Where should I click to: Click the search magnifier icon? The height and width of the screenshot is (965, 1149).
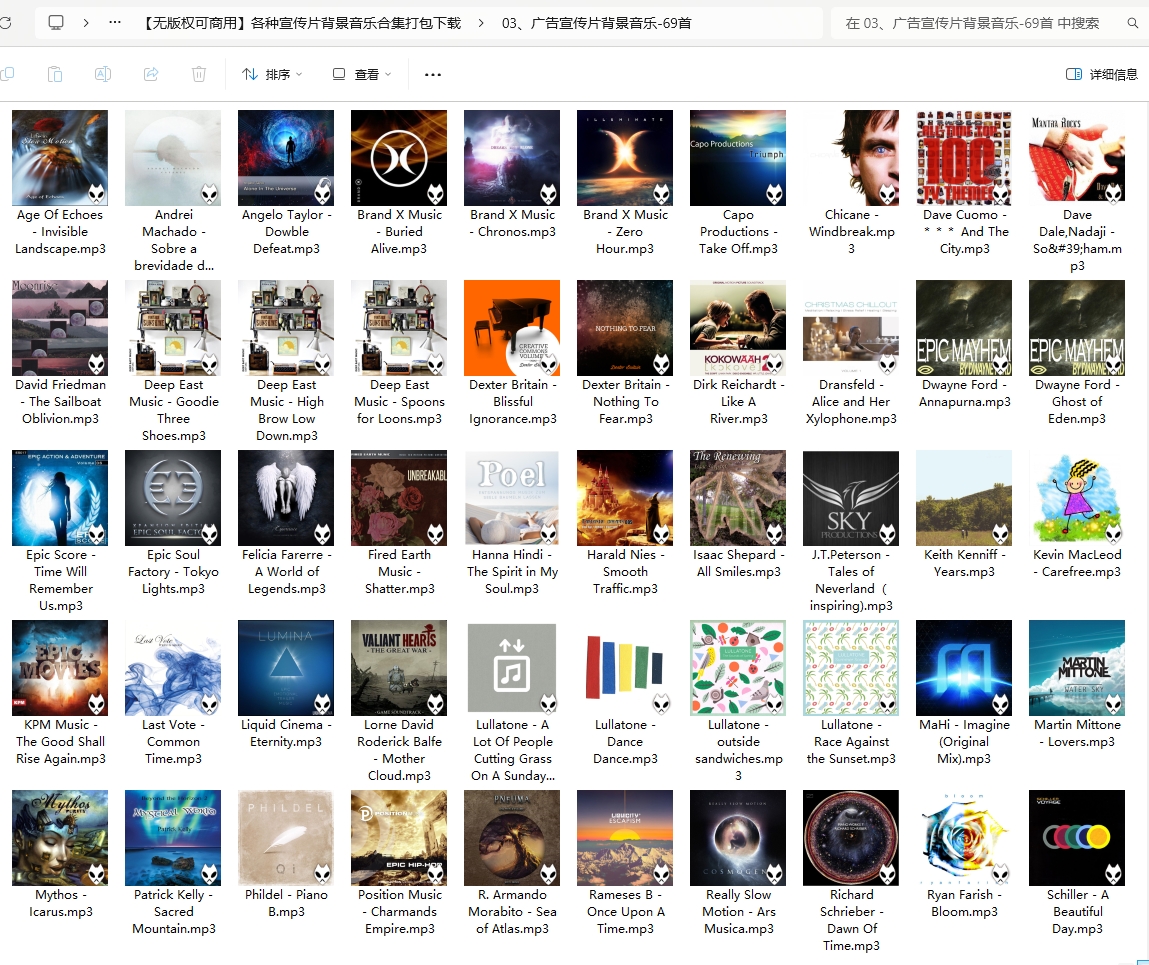point(1133,23)
